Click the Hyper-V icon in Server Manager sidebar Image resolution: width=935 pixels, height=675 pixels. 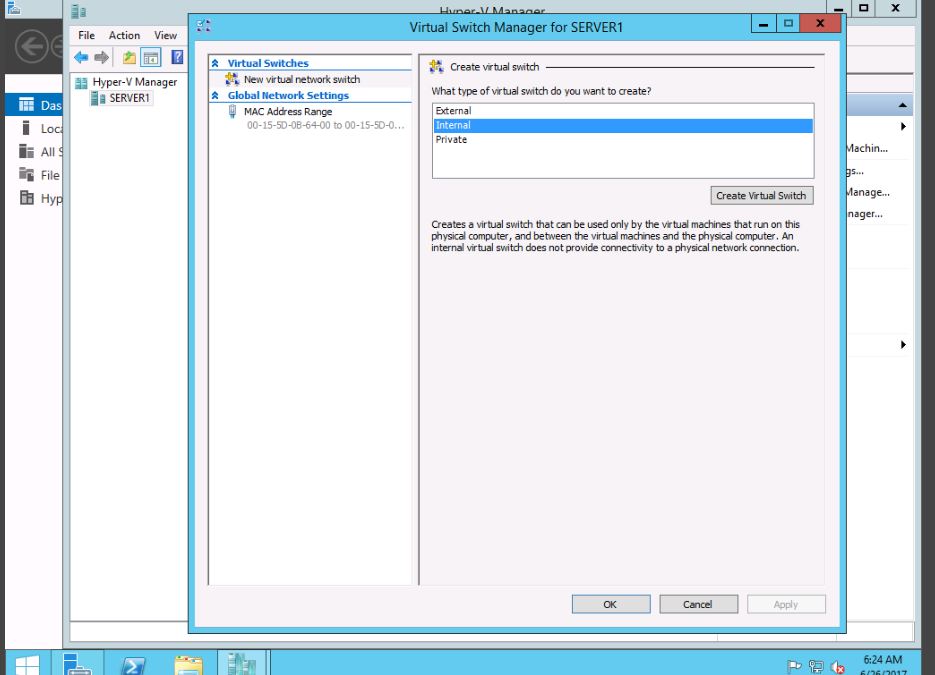point(26,197)
